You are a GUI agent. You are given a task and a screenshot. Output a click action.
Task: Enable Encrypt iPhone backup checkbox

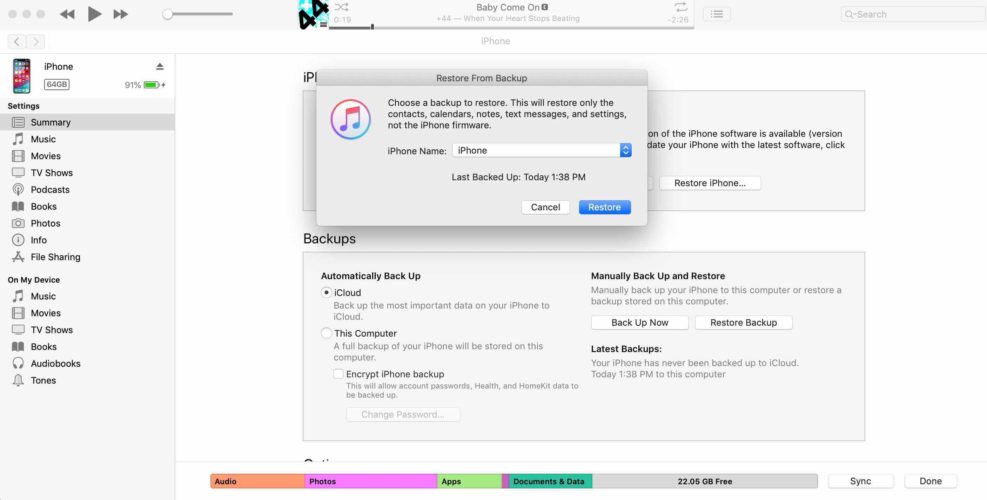coord(339,374)
